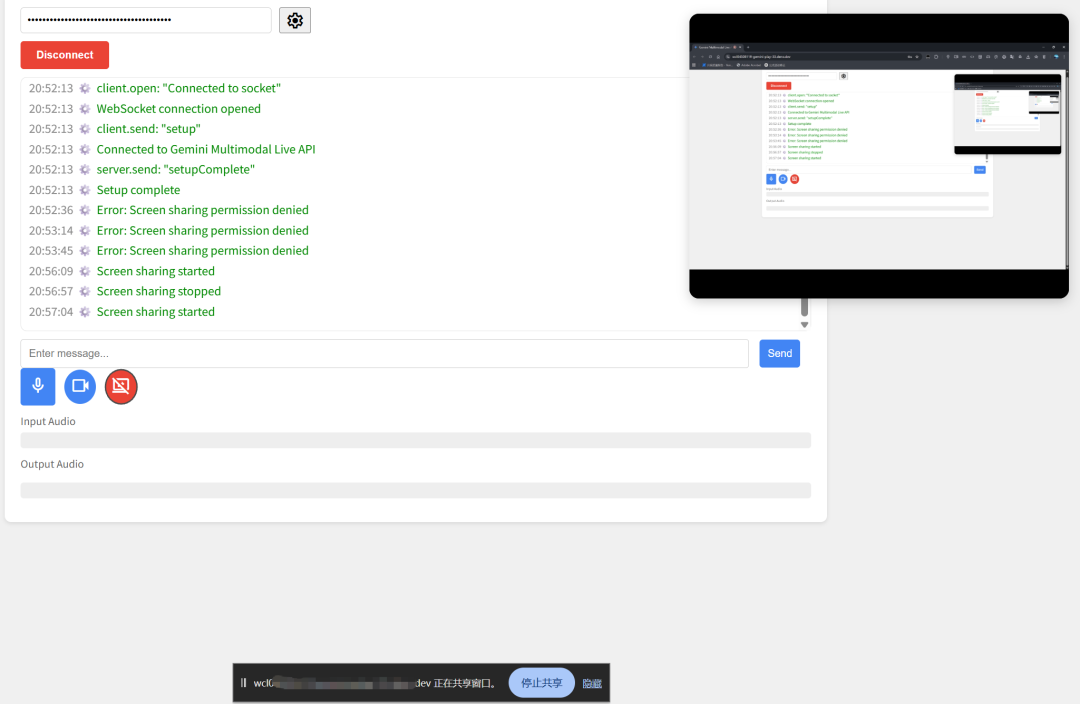This screenshot has height=704, width=1080.
Task: Click icon beside "Screen sharing stopped" entry
Action: point(85,292)
